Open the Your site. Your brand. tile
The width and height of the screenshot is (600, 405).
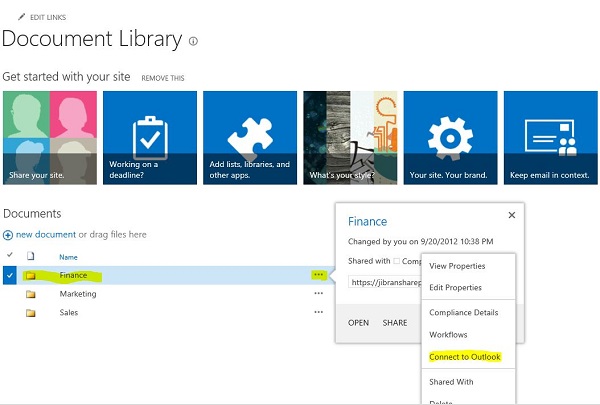449,137
